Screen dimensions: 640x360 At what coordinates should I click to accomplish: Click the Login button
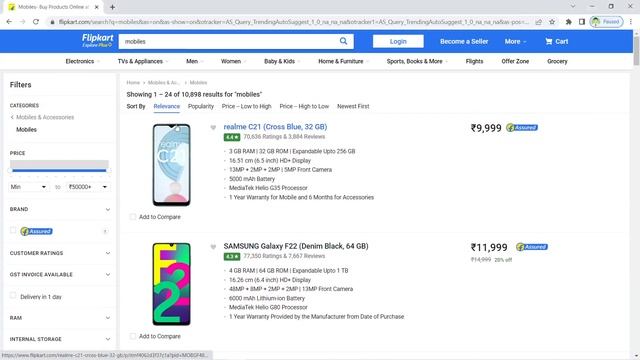point(398,41)
